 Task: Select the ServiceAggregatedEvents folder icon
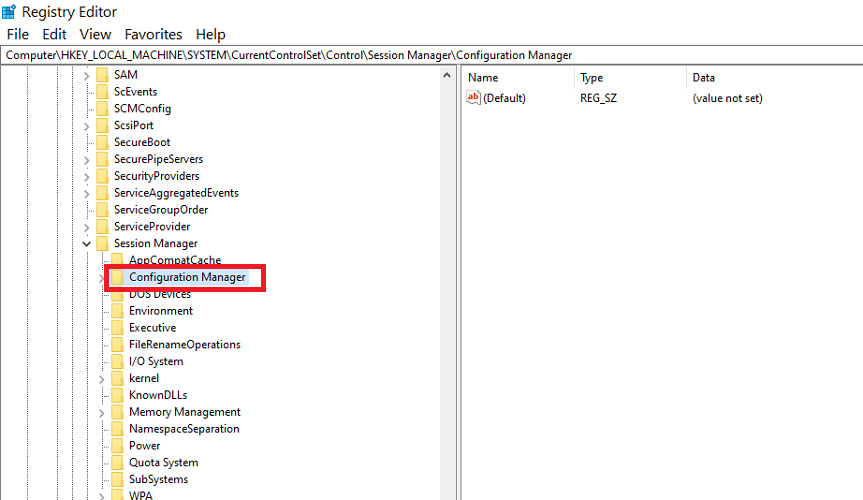[102, 193]
